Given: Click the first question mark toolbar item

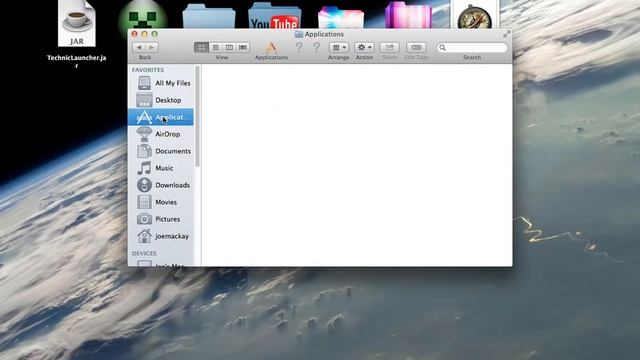Looking at the screenshot, I should 299,47.
